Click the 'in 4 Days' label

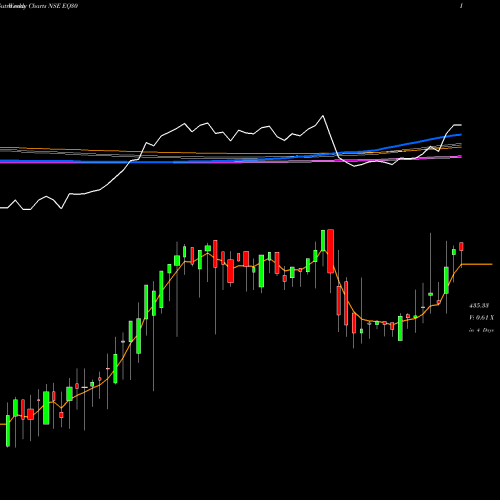[481, 330]
